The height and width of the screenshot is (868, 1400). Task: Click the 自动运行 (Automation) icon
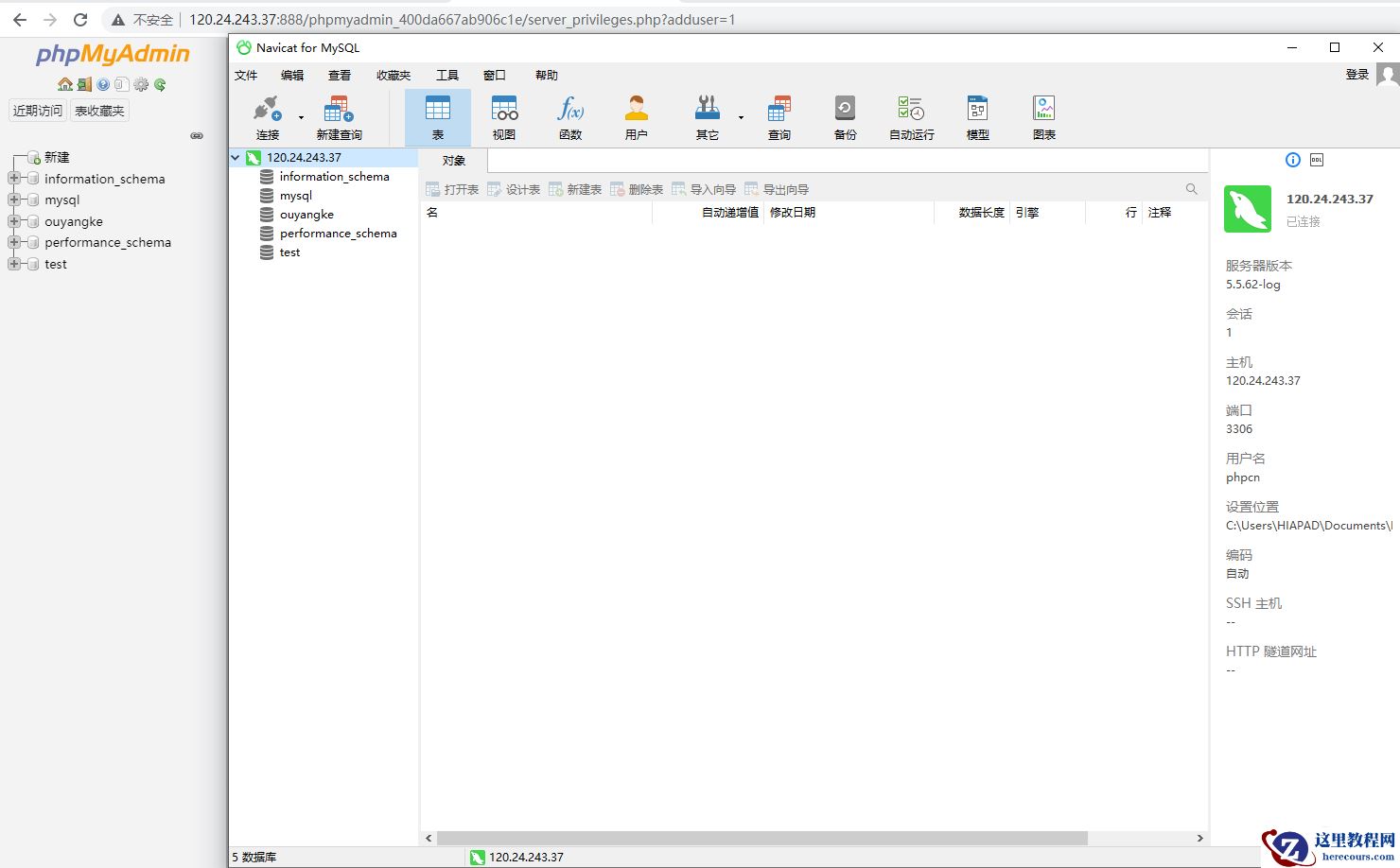tap(912, 117)
